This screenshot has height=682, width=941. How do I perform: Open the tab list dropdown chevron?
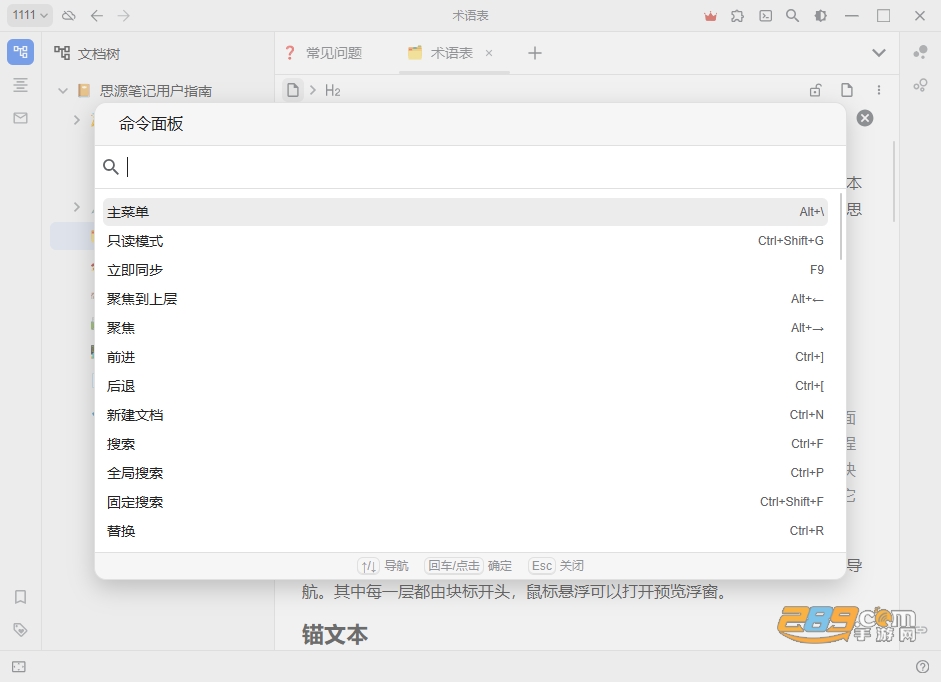coord(879,53)
